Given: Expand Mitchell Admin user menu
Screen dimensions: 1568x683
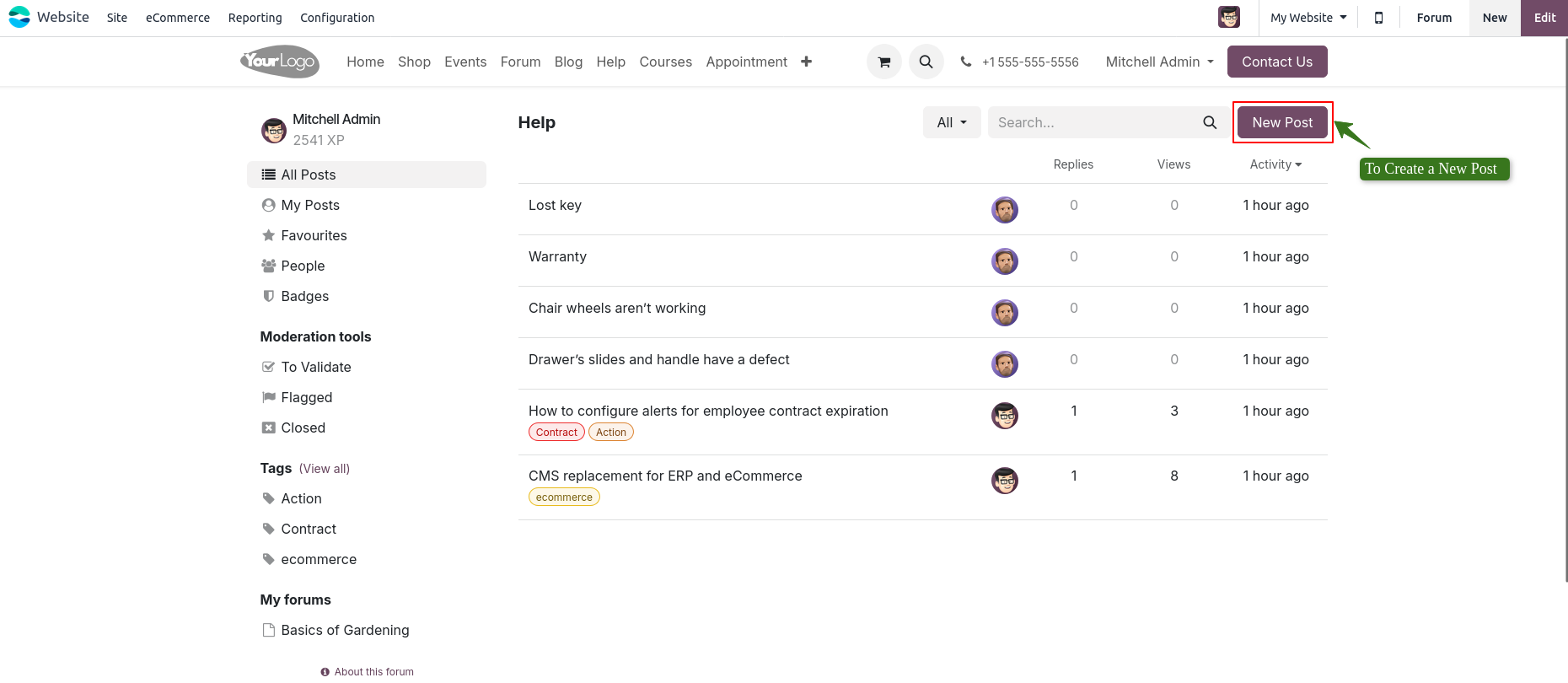Looking at the screenshot, I should (x=1159, y=62).
